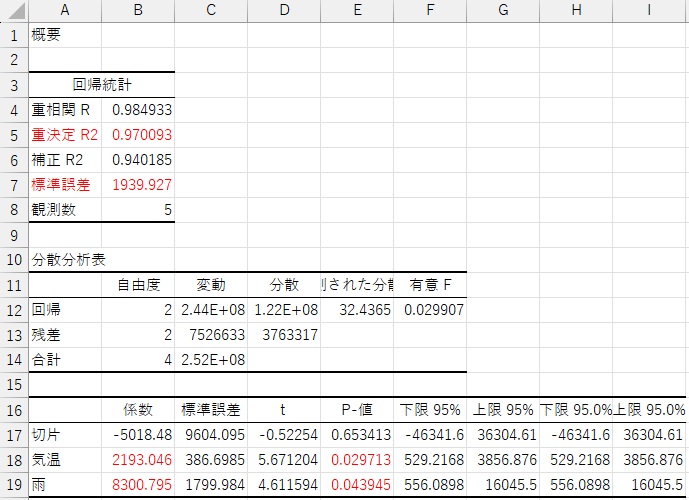Click column A header
689x500 pixels.
(65, 10)
